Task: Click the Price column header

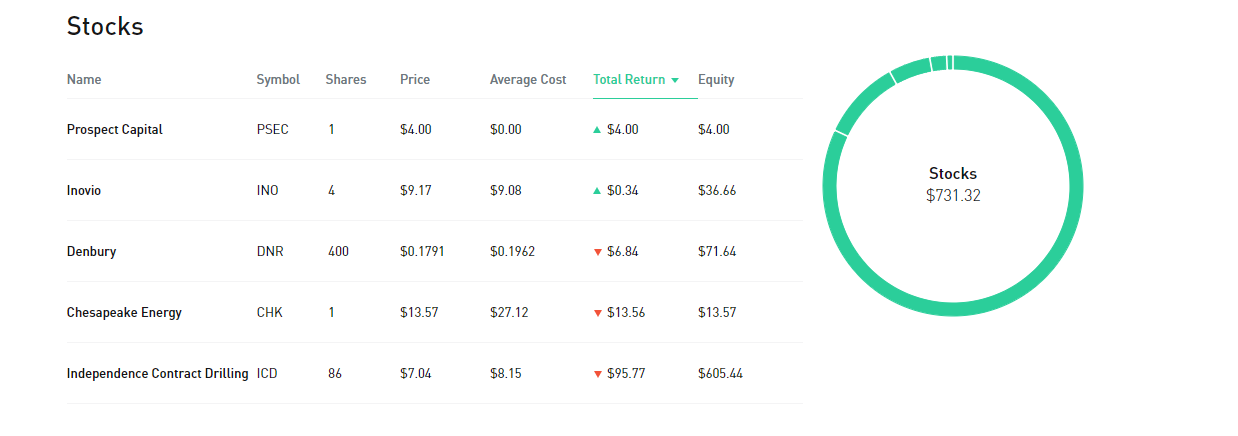Action: (415, 80)
